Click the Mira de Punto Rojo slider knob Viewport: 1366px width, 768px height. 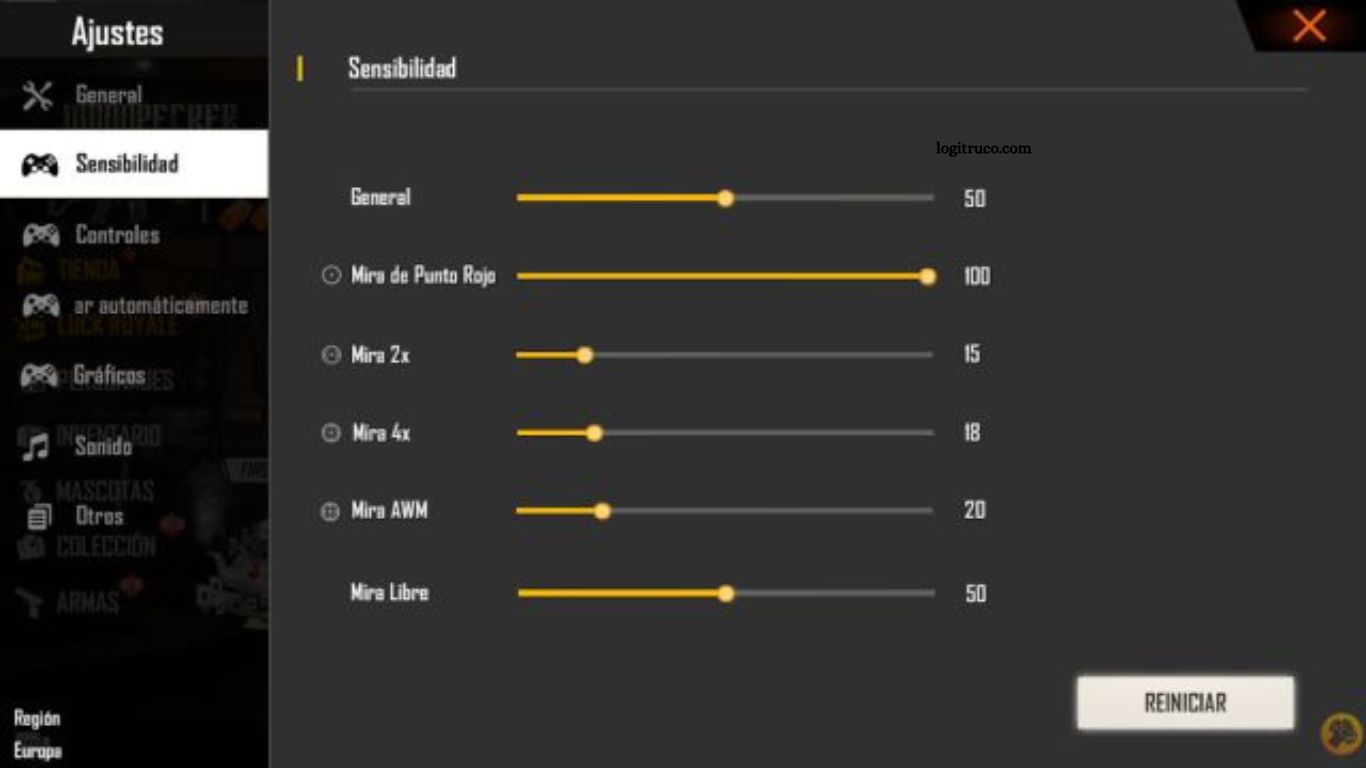pyautogui.click(x=928, y=276)
